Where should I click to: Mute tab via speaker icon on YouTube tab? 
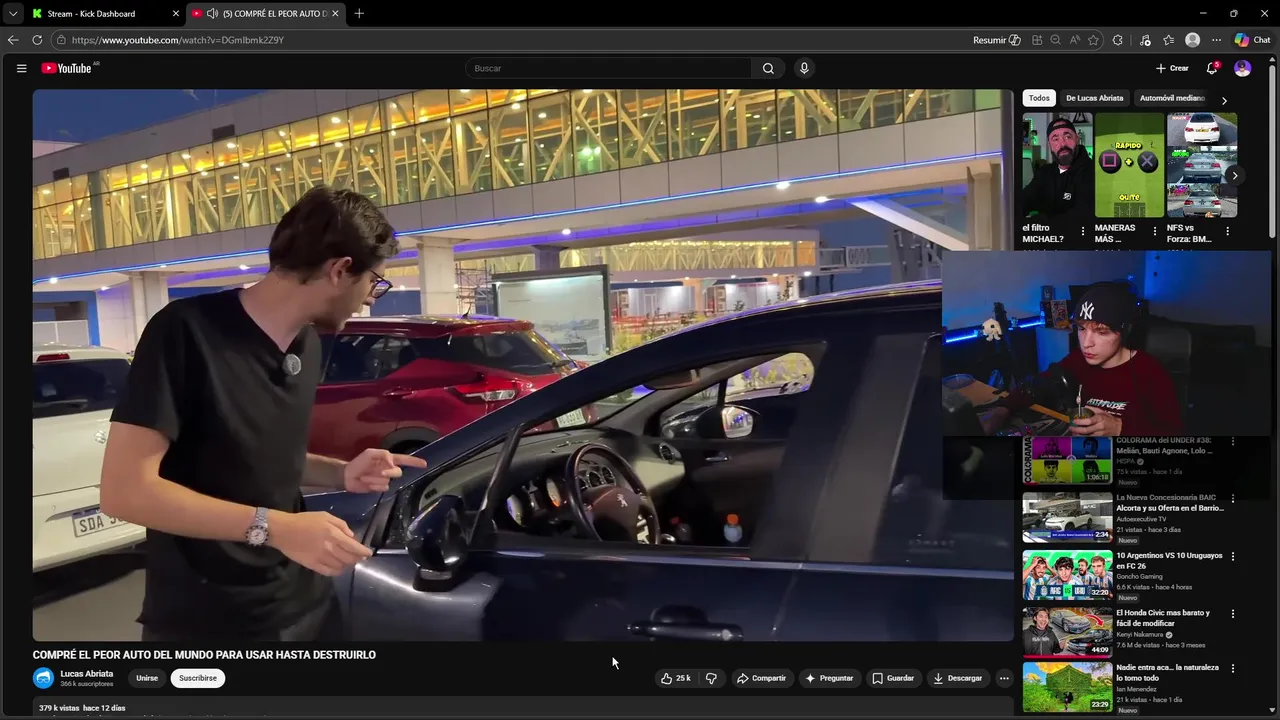click(x=212, y=14)
